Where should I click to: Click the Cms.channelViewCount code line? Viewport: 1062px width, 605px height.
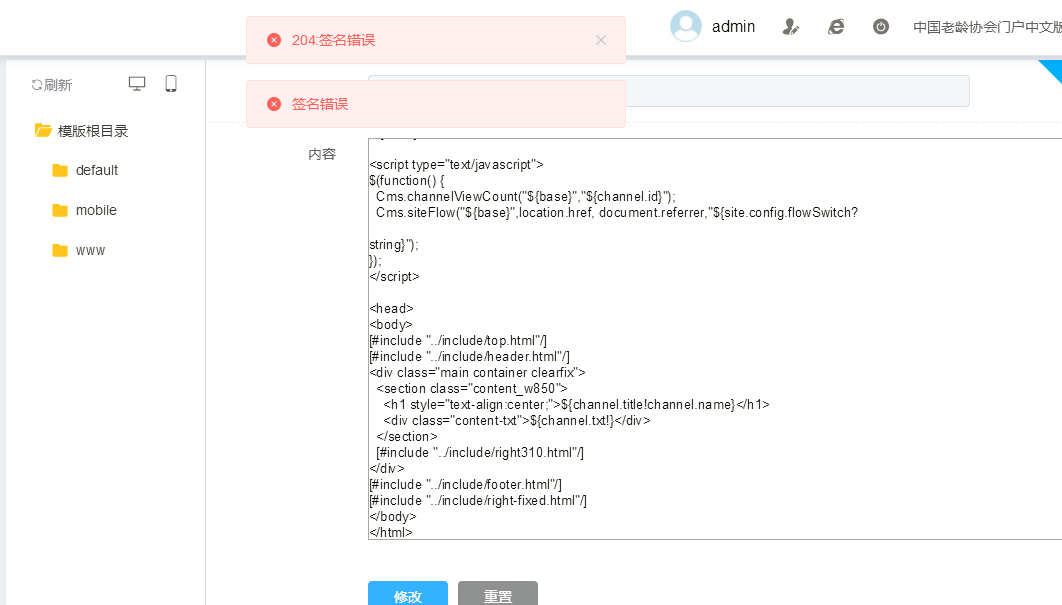pyautogui.click(x=526, y=196)
